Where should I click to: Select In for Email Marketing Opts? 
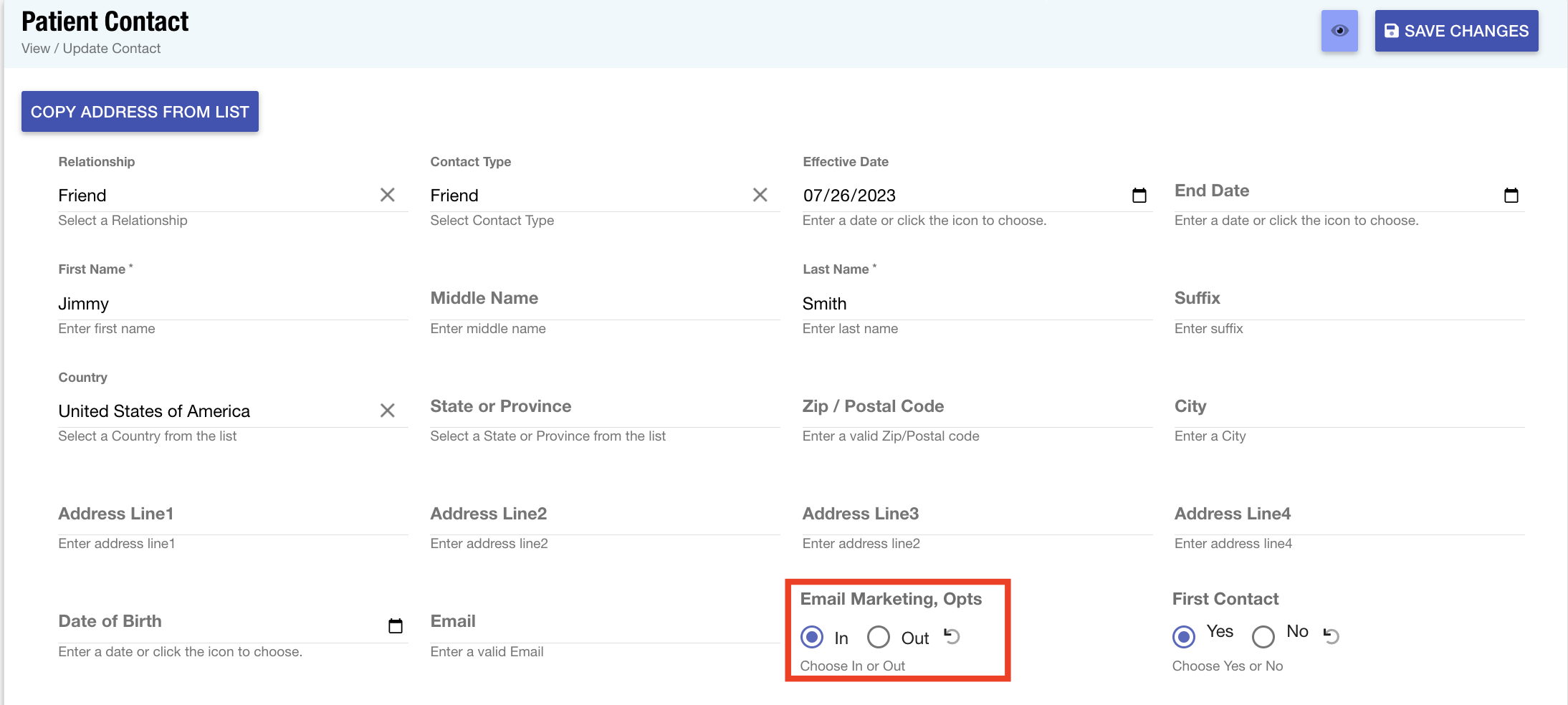(x=813, y=637)
